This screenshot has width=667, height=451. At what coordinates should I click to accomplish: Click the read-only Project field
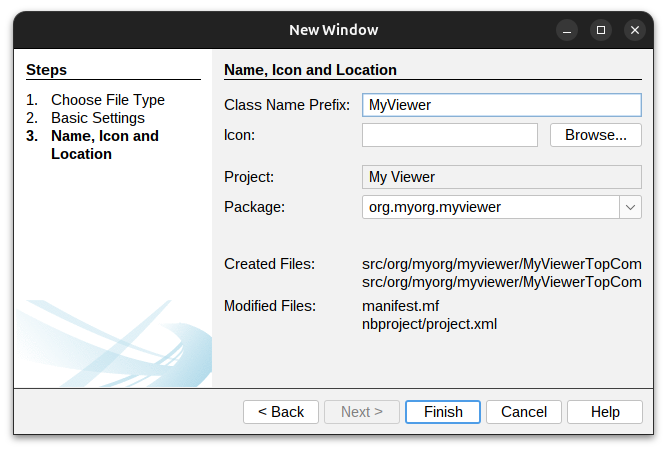point(501,177)
